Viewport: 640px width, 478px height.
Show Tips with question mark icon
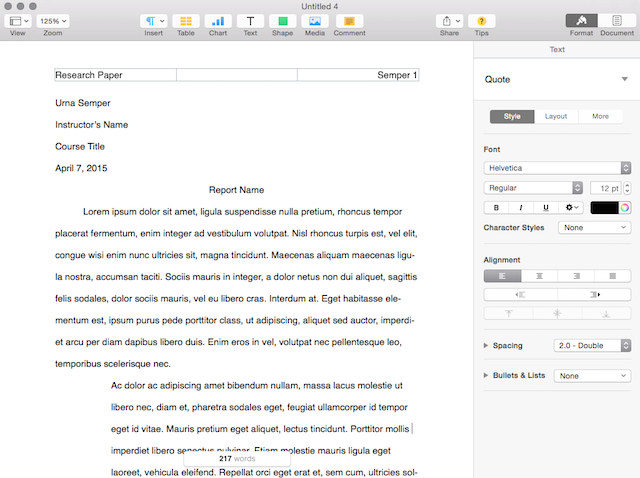tap(482, 21)
